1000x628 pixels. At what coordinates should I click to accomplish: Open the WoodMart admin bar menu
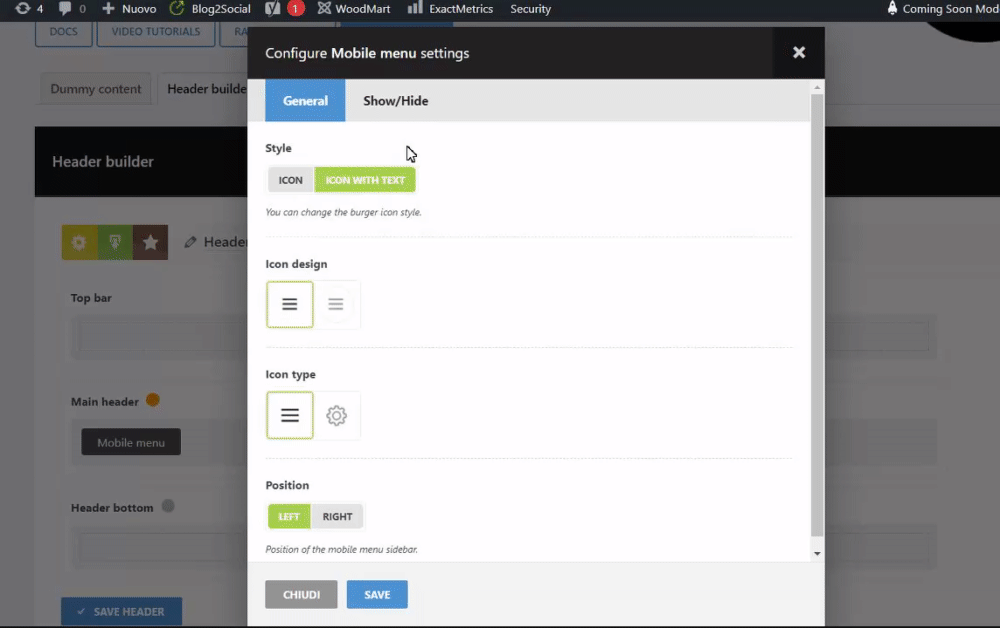(354, 9)
